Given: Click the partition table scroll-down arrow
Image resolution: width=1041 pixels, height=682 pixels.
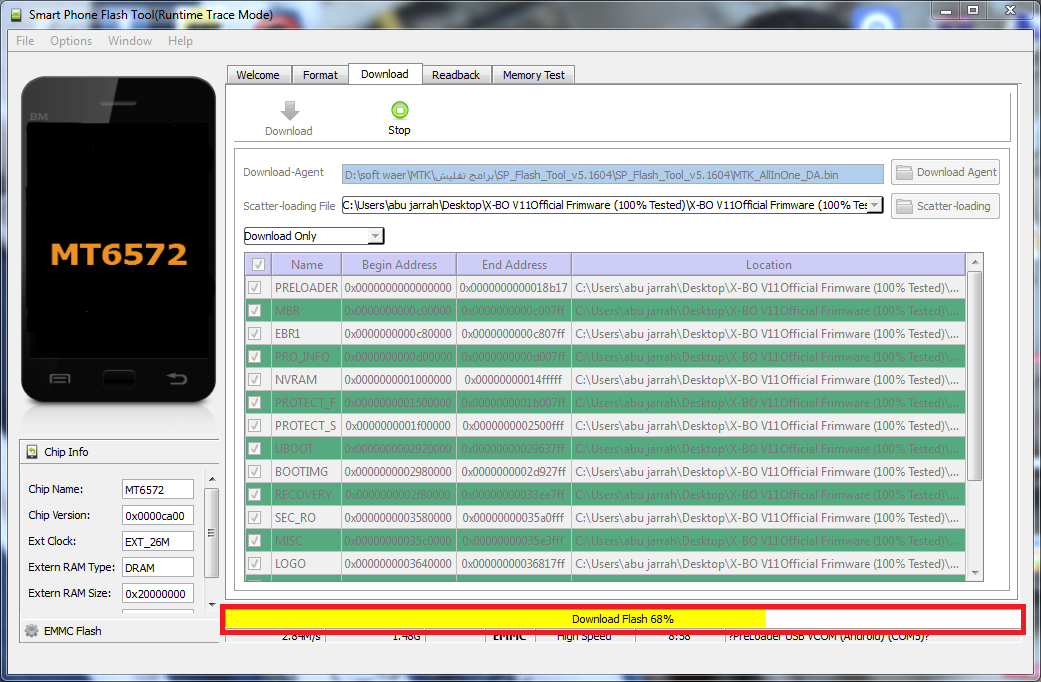Looking at the screenshot, I should [975, 572].
